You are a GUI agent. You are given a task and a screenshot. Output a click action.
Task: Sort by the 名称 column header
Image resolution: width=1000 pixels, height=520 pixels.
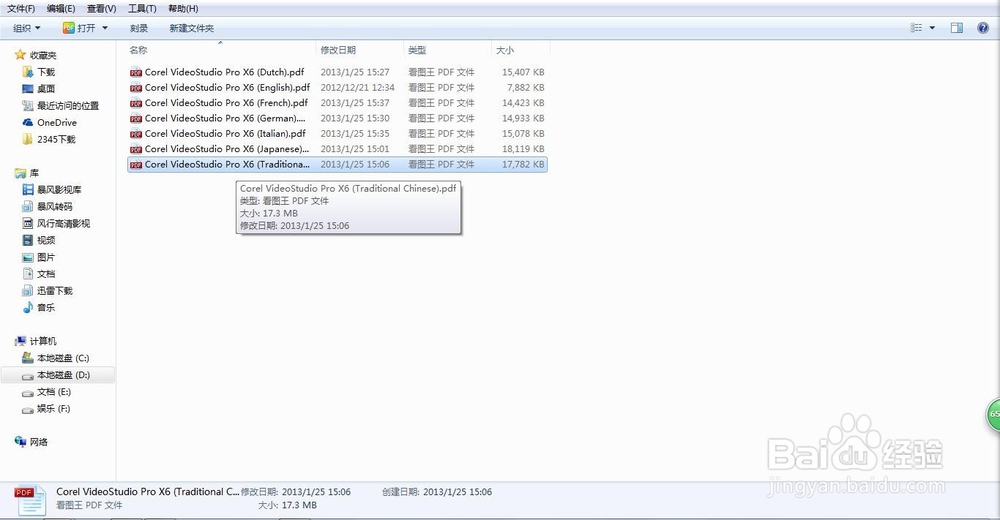coord(138,50)
